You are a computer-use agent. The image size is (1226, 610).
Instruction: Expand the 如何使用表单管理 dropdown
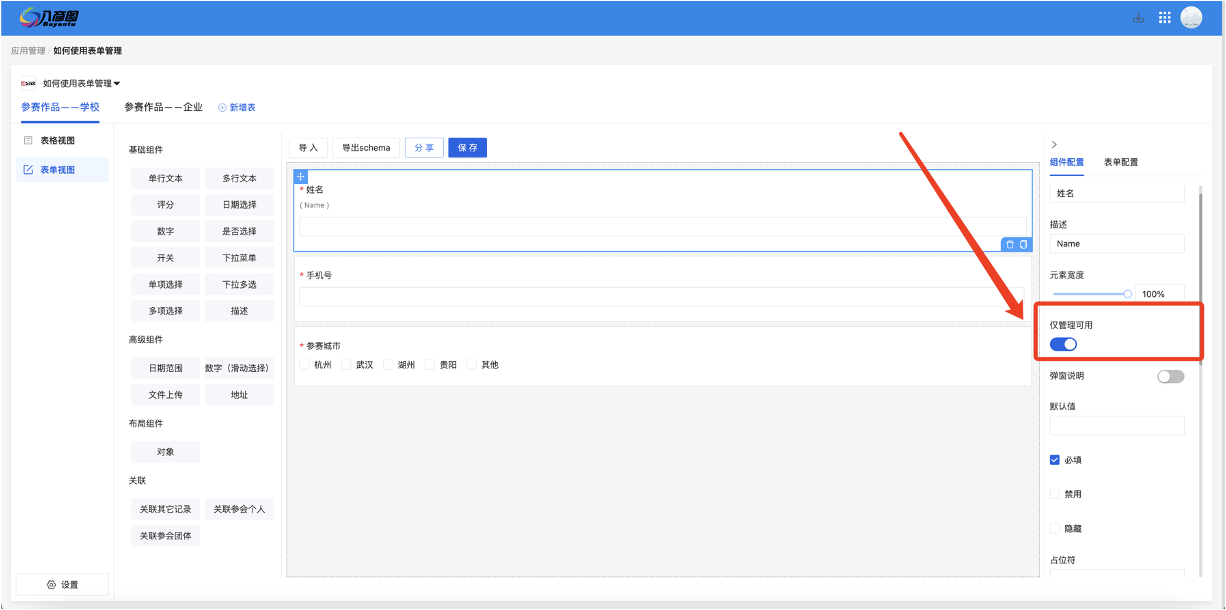(117, 84)
